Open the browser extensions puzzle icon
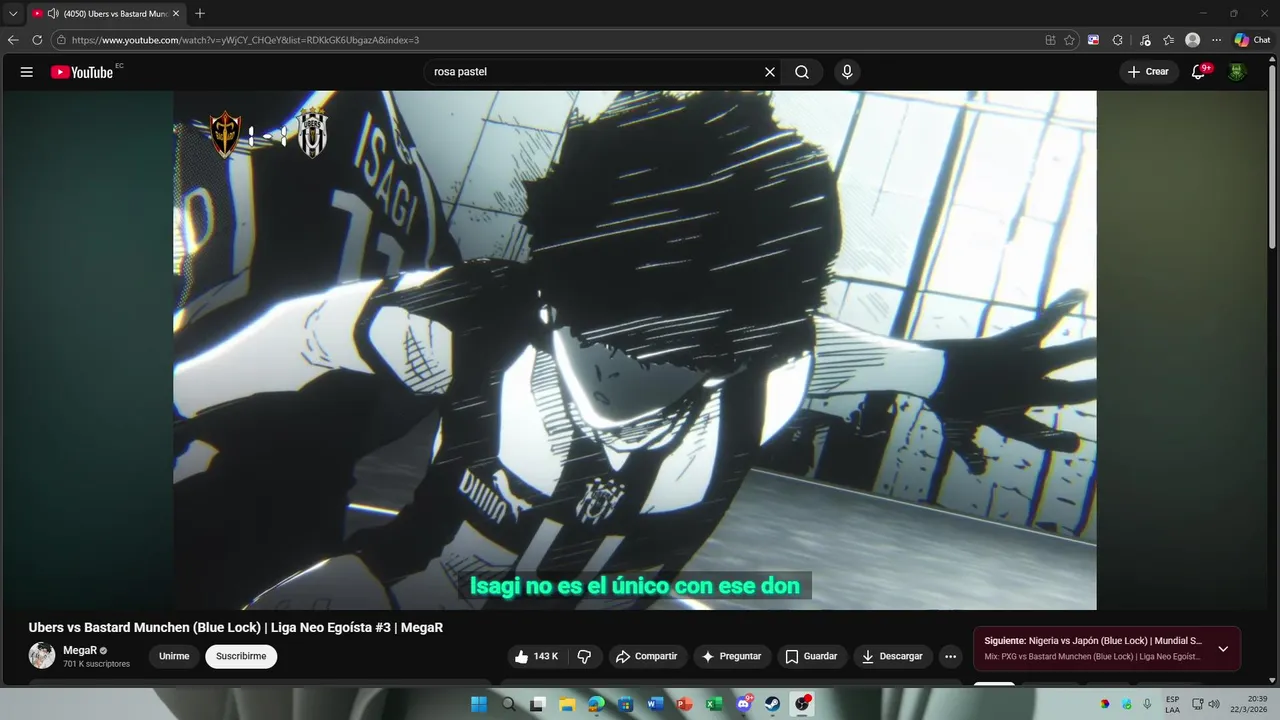Viewport: 1280px width, 720px height. coord(1118,40)
